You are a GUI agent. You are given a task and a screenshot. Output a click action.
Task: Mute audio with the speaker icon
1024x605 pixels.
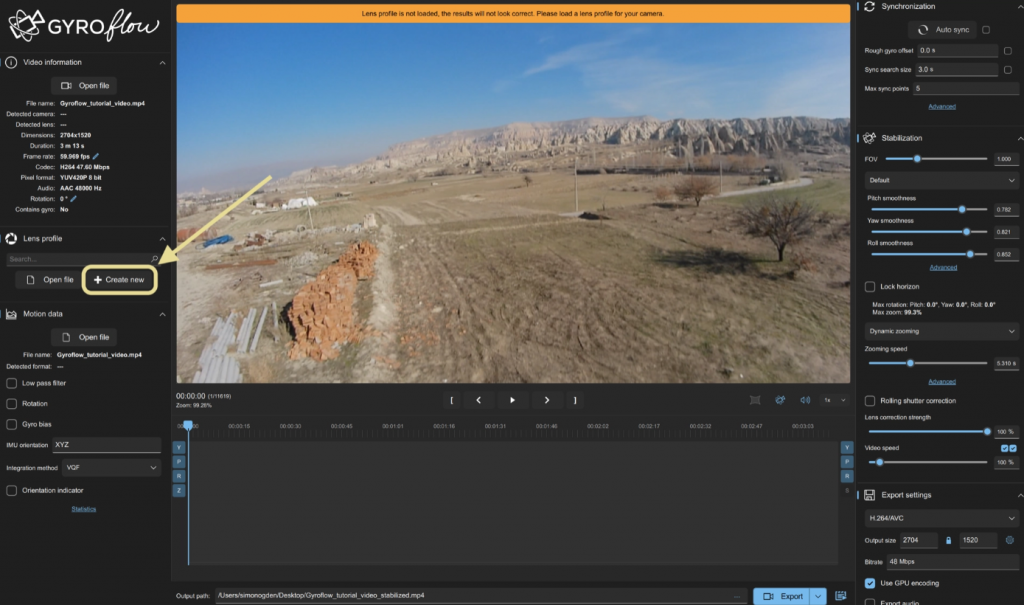pos(805,400)
